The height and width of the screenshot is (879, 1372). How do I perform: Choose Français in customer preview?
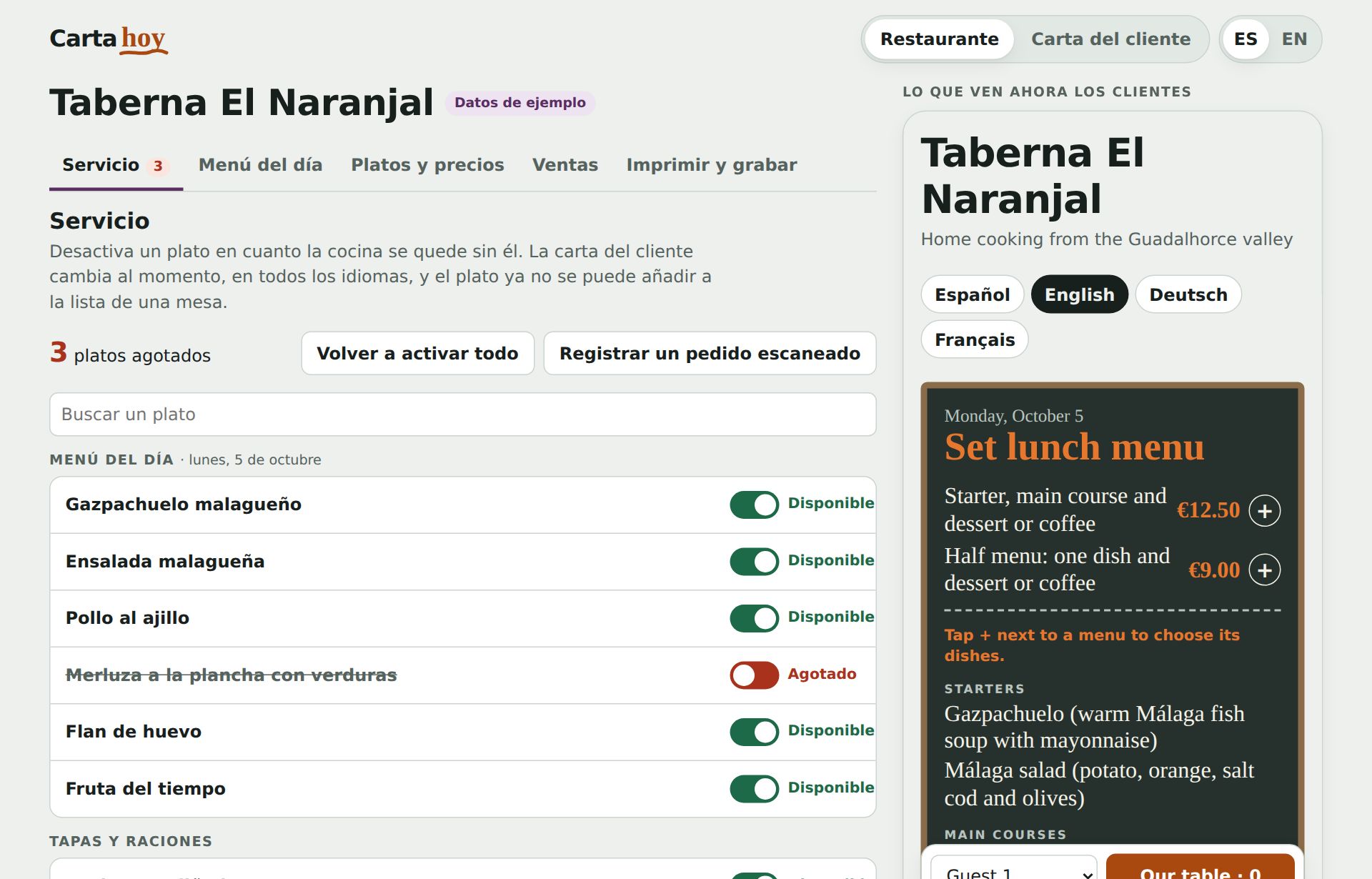tap(975, 339)
